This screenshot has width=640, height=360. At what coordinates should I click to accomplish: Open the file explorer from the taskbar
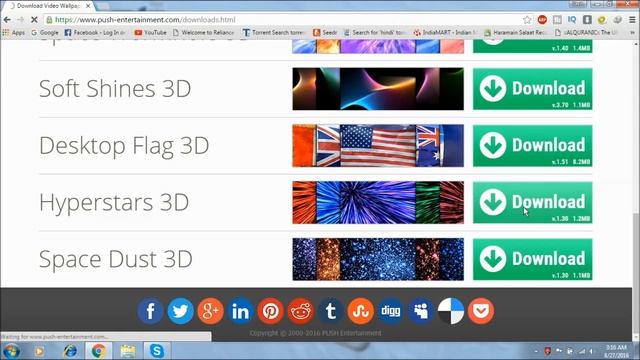click(128, 351)
